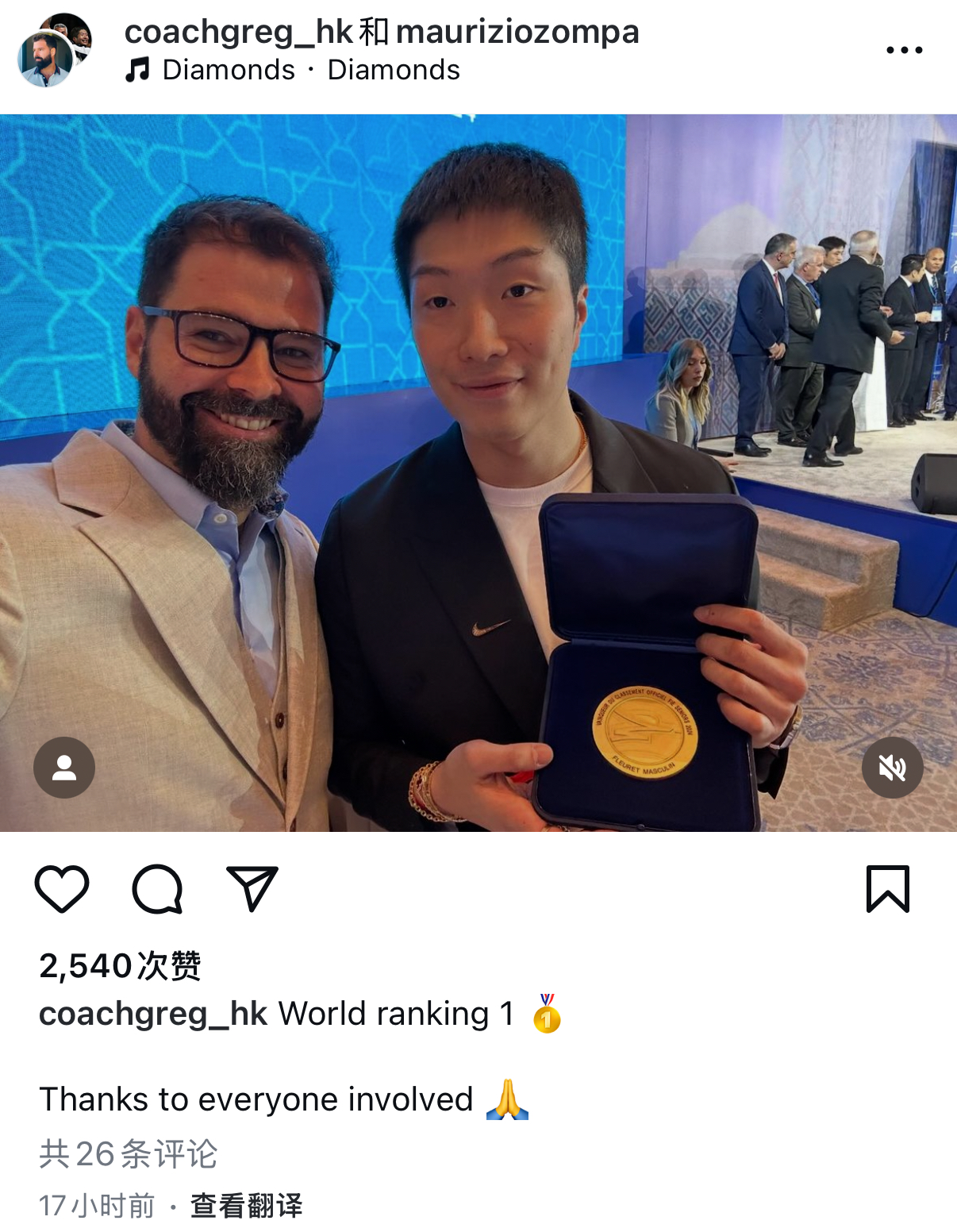Tap the post photo with medal
This screenshot has width=957, height=1232.
[478, 473]
